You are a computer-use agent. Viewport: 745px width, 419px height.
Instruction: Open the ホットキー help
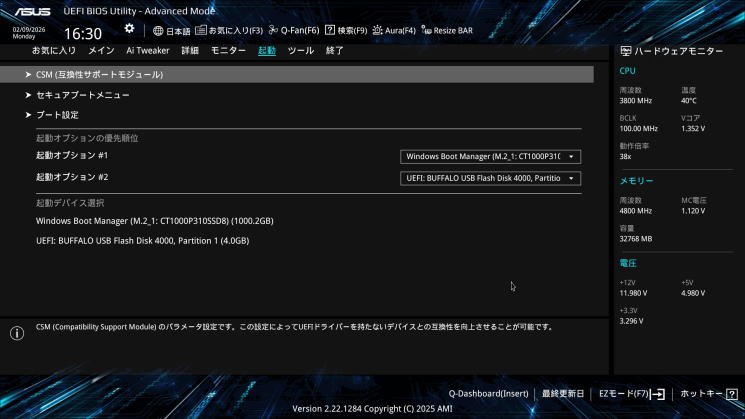[707, 394]
